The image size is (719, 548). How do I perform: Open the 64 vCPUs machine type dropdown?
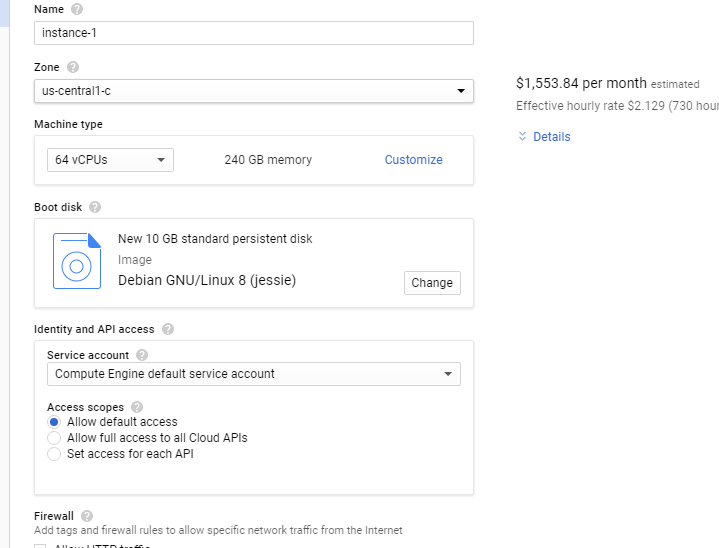(x=110, y=160)
